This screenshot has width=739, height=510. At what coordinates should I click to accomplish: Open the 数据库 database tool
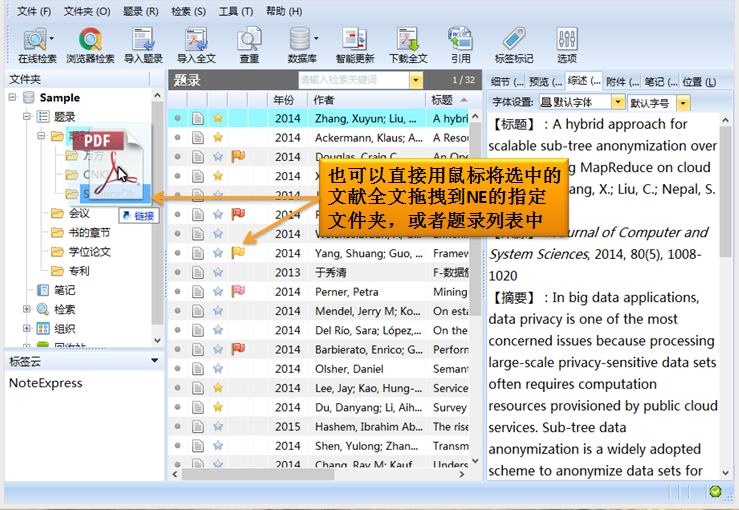(x=300, y=45)
